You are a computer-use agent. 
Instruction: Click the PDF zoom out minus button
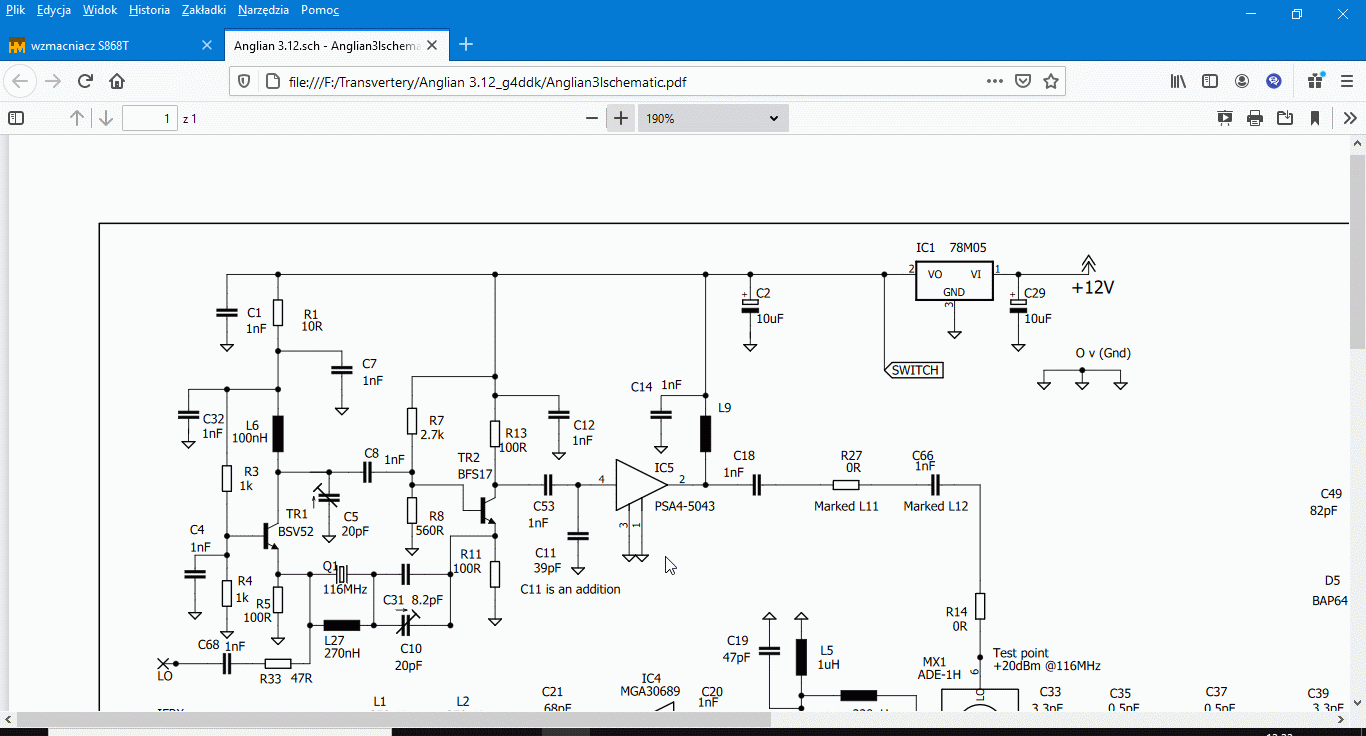click(592, 118)
